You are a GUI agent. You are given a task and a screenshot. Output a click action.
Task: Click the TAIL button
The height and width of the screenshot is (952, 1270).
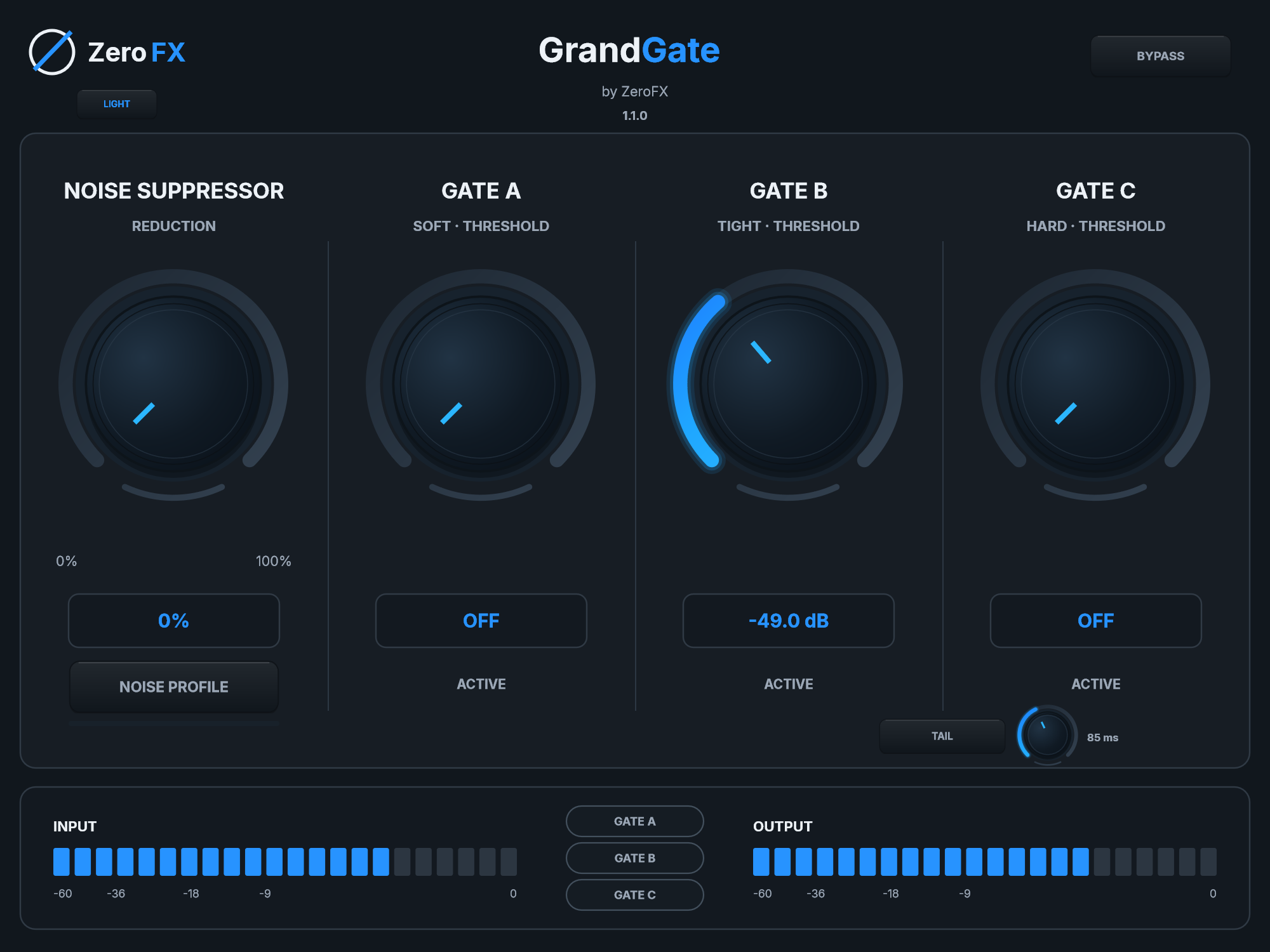coord(942,736)
